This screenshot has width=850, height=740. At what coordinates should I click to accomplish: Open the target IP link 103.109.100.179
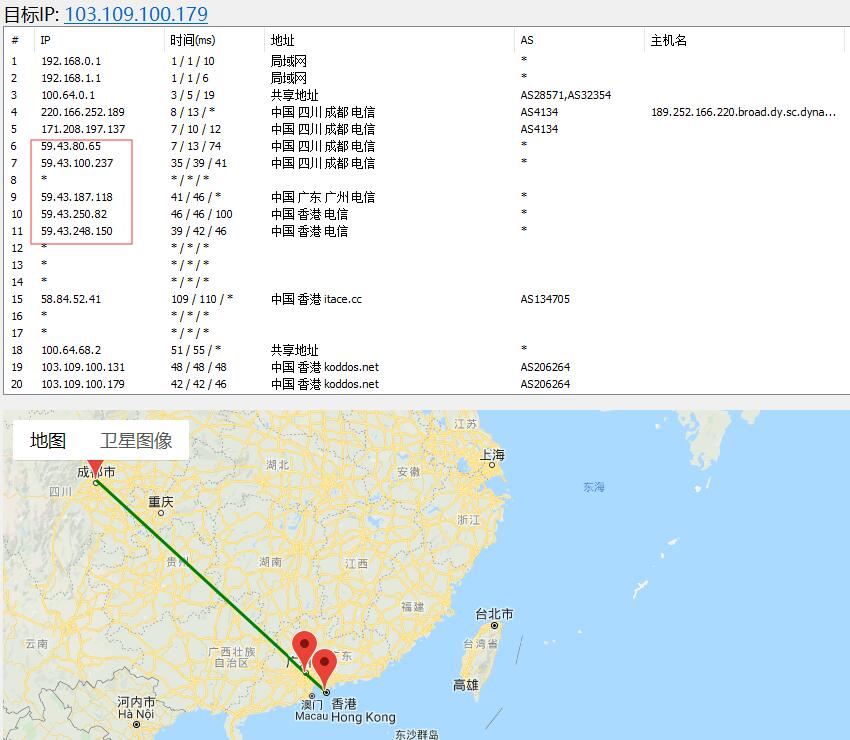pos(136,14)
